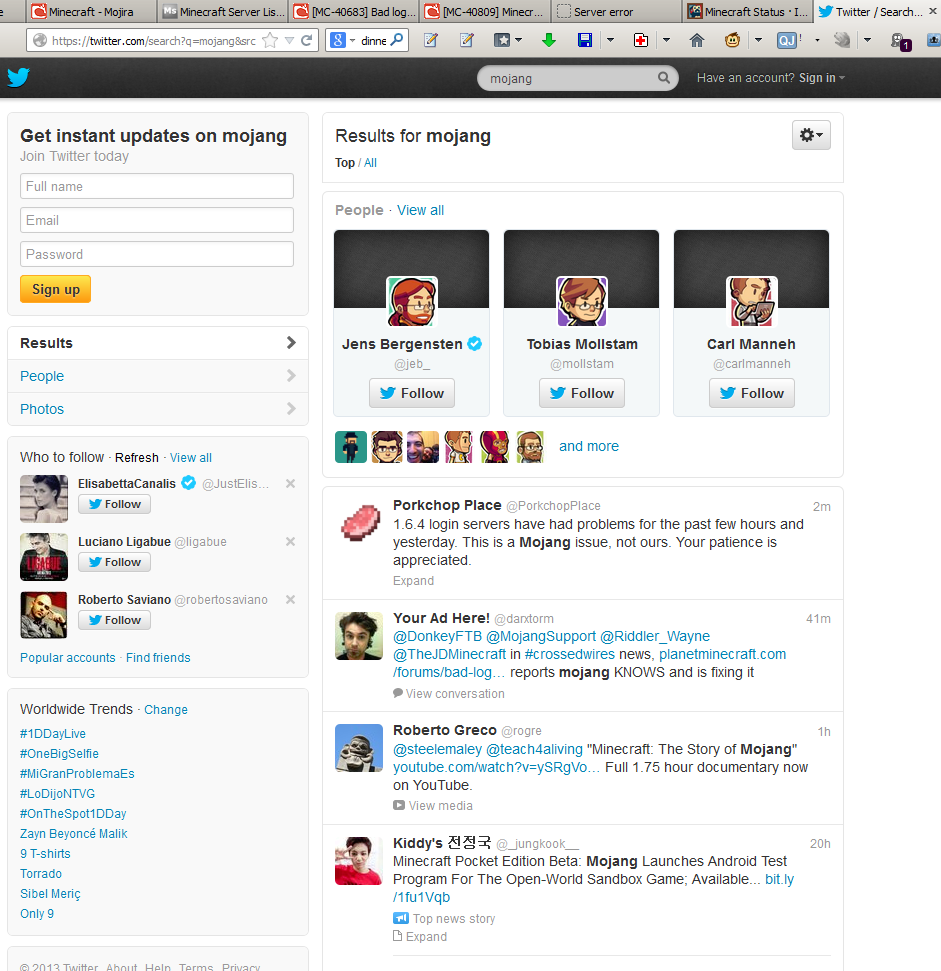Click the browser home icon
Image resolution: width=941 pixels, height=971 pixels.
[x=696, y=41]
